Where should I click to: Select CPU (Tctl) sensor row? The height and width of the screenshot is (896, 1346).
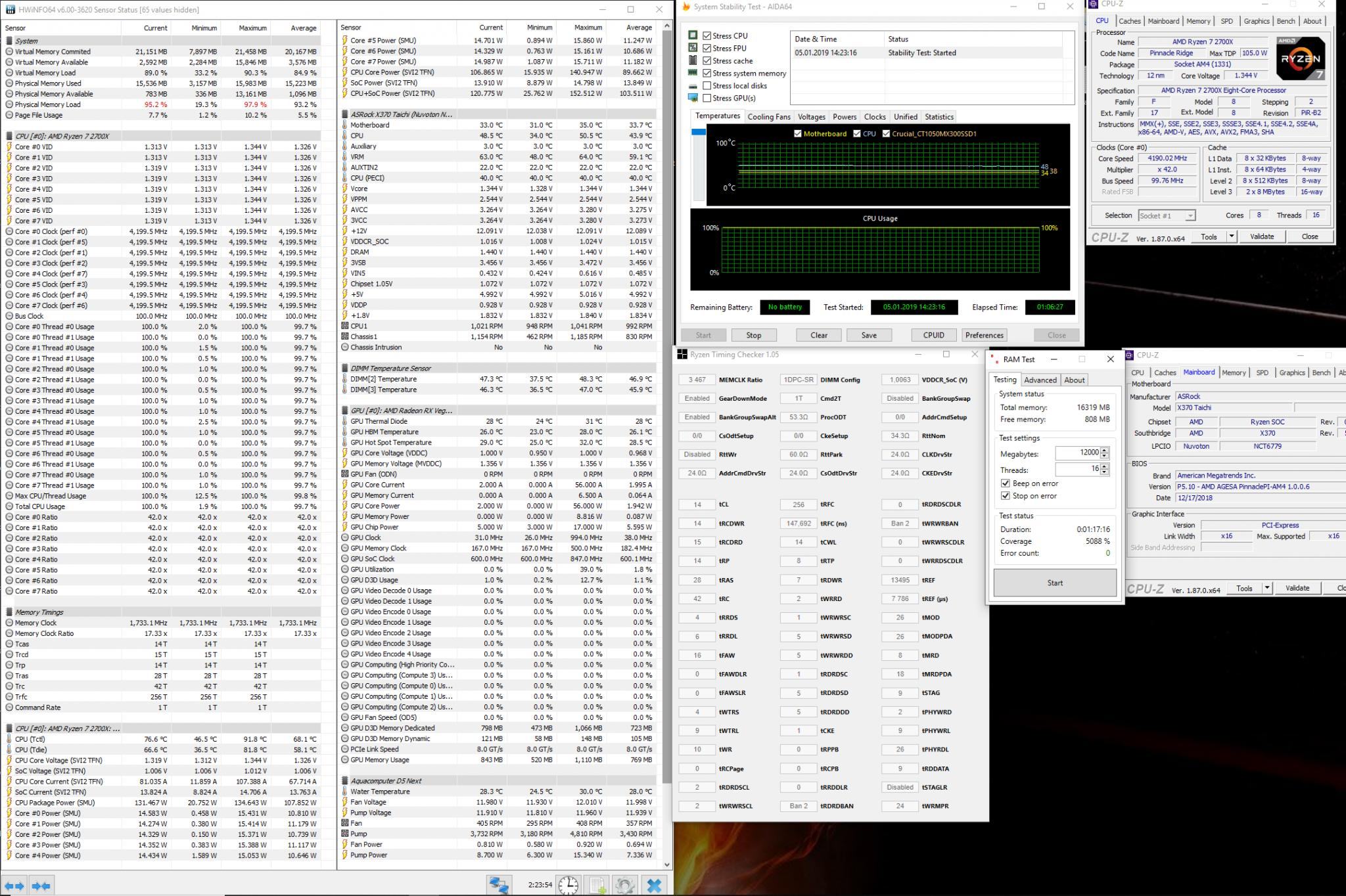pos(163,739)
